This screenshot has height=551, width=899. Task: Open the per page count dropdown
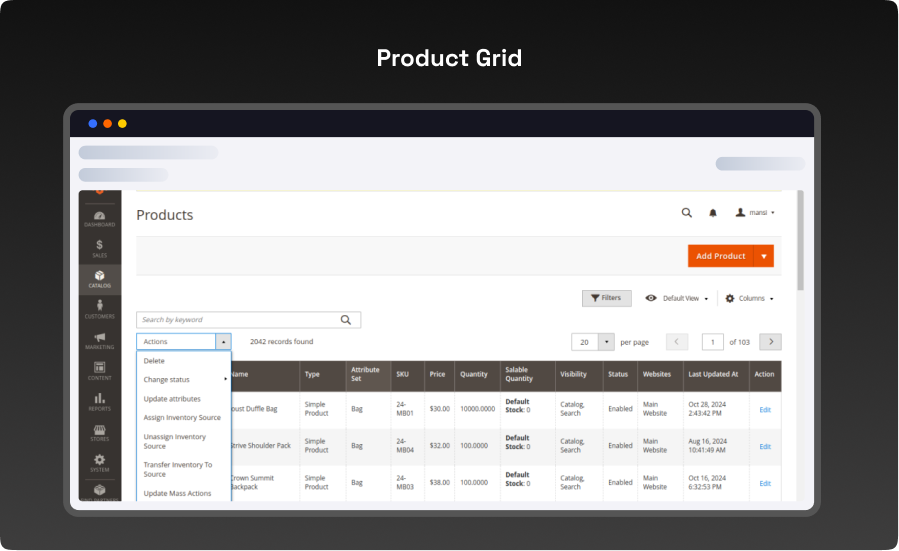click(606, 342)
